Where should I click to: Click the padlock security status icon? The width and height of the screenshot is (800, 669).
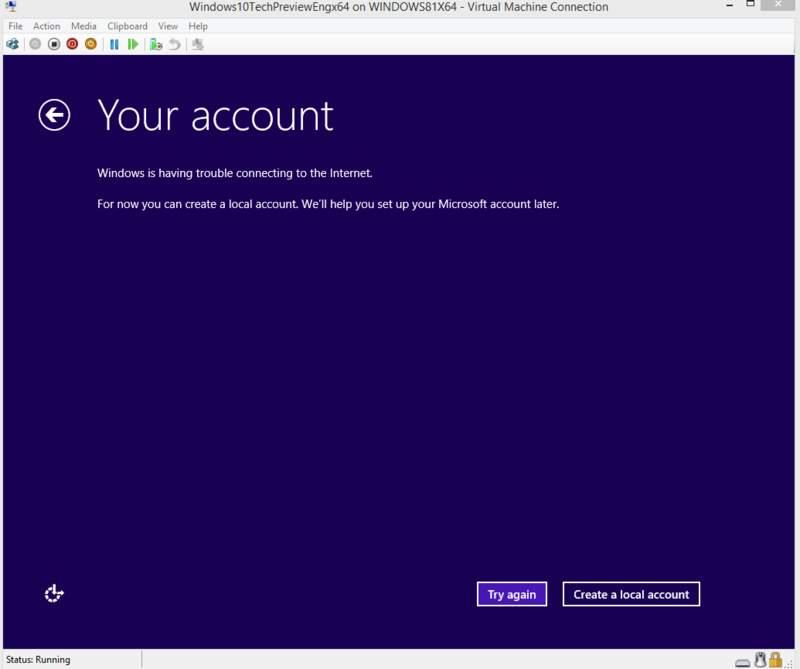coord(776,660)
